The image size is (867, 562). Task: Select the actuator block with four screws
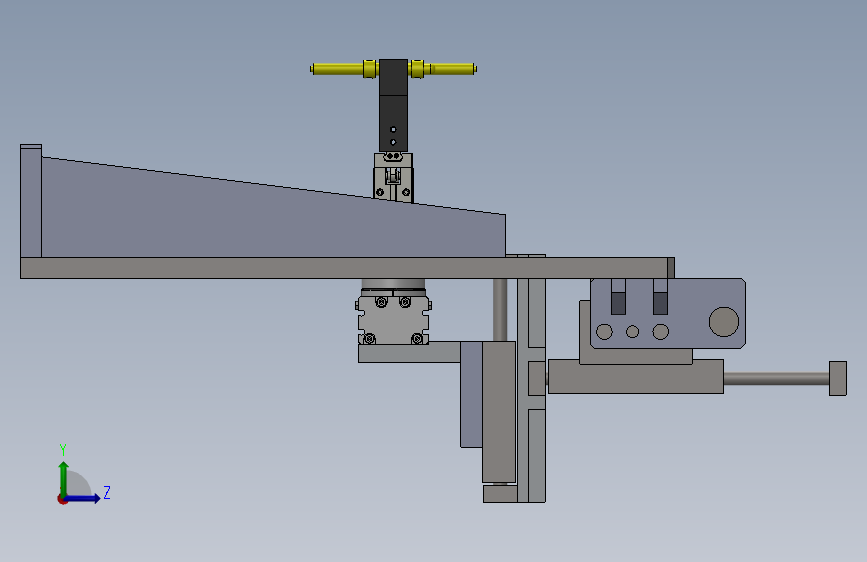[x=393, y=320]
